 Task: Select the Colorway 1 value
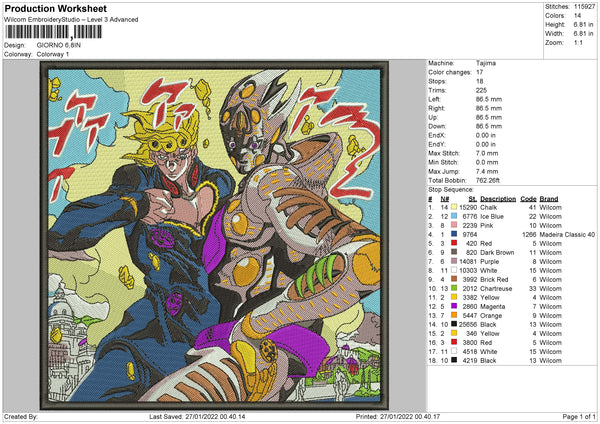pyautogui.click(x=53, y=54)
